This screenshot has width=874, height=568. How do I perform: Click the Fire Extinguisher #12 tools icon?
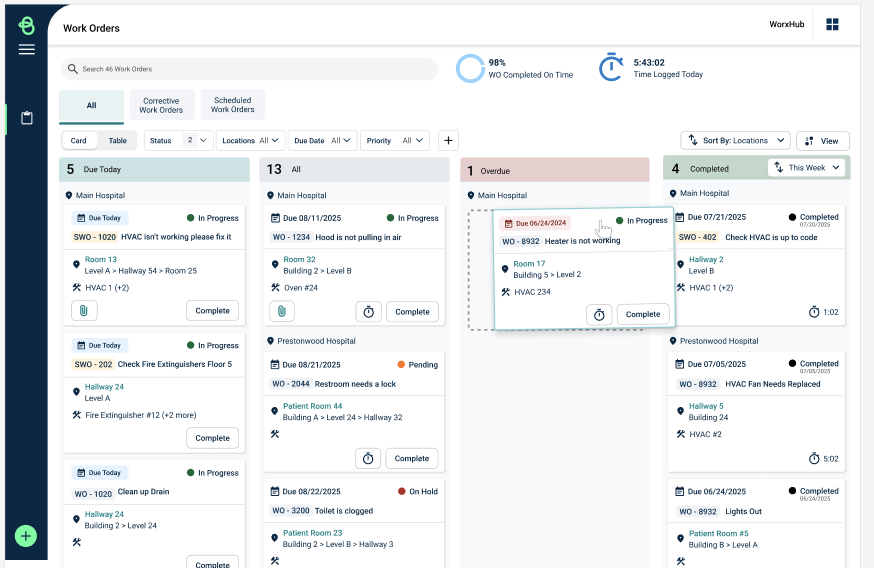[77, 415]
